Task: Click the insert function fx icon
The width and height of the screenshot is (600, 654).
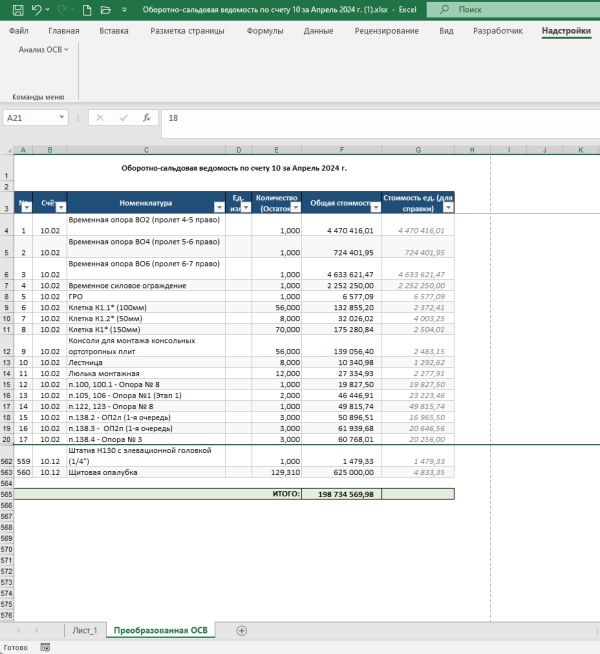Action: click(x=146, y=117)
